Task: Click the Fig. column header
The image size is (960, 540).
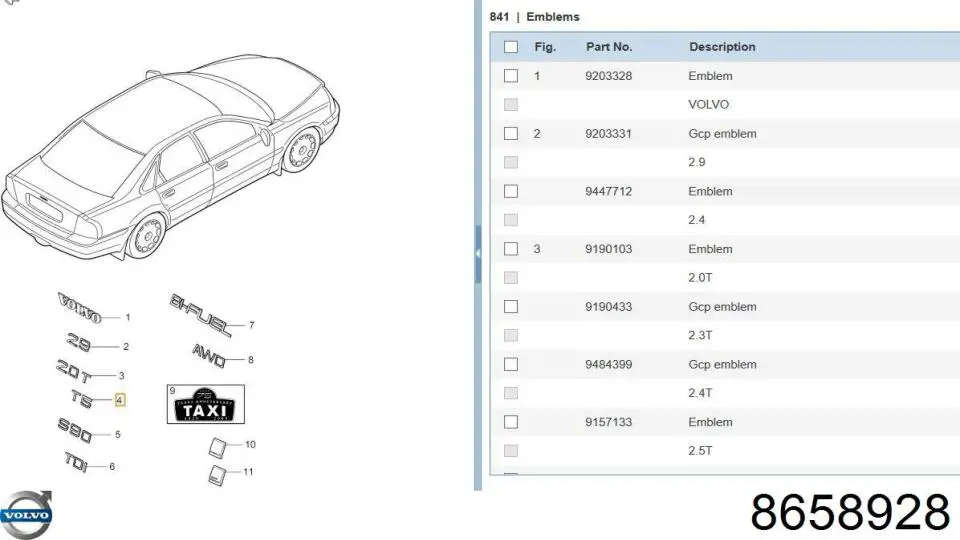Action: (x=545, y=47)
